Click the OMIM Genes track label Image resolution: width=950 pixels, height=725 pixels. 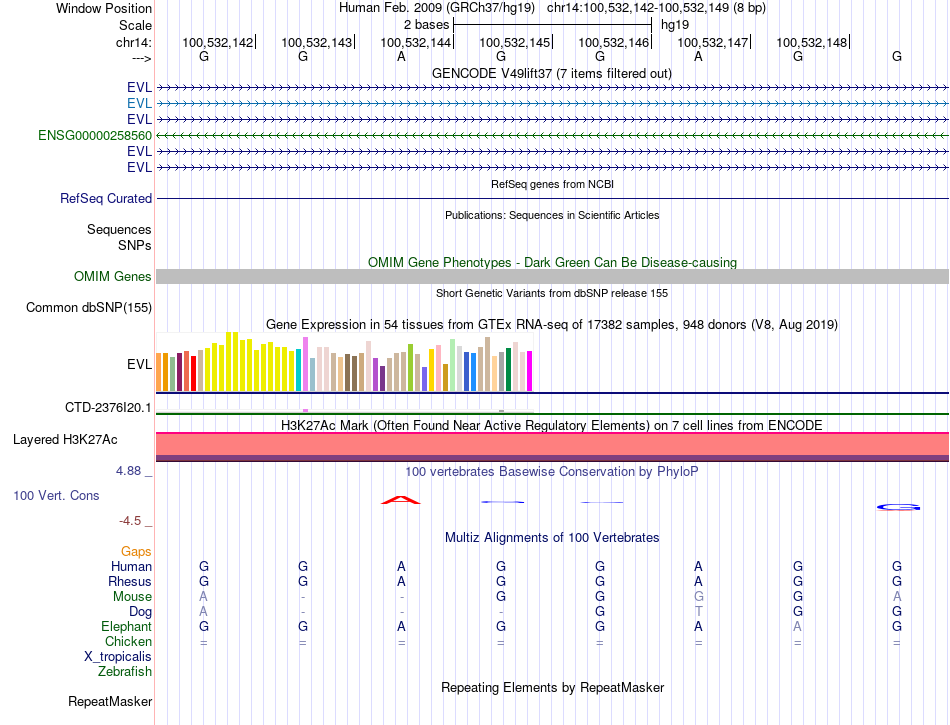coord(113,277)
